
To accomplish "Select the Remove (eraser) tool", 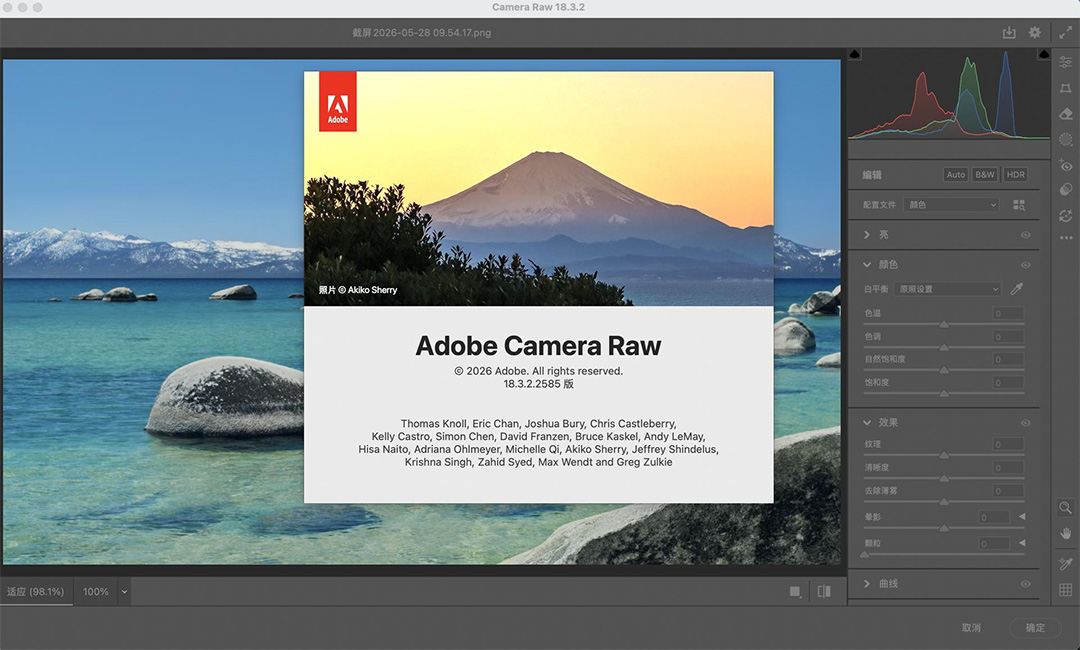I will (x=1066, y=114).
